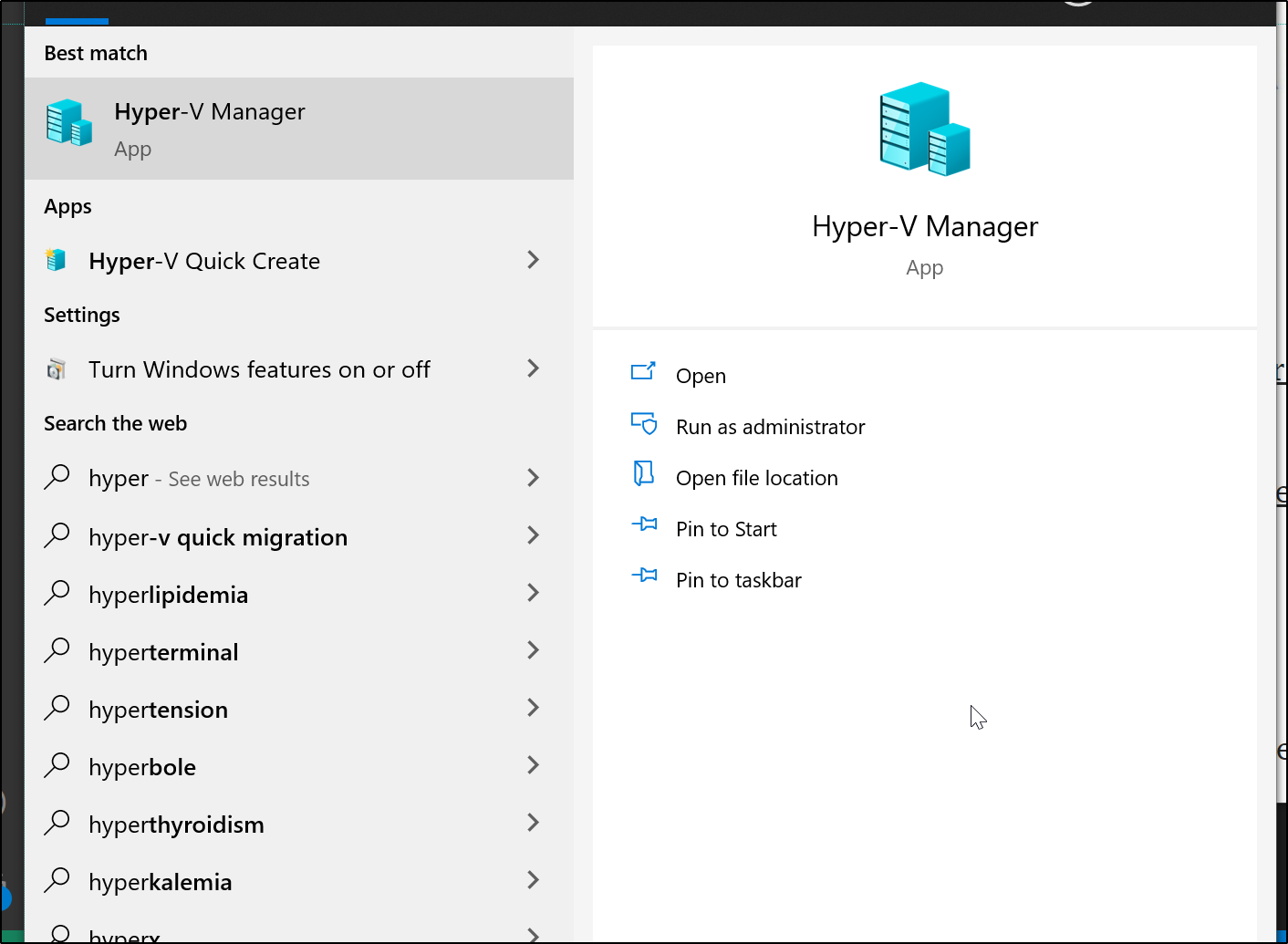Click the Pin to taskbar pin icon
The height and width of the screenshot is (944, 1288).
tap(644, 576)
